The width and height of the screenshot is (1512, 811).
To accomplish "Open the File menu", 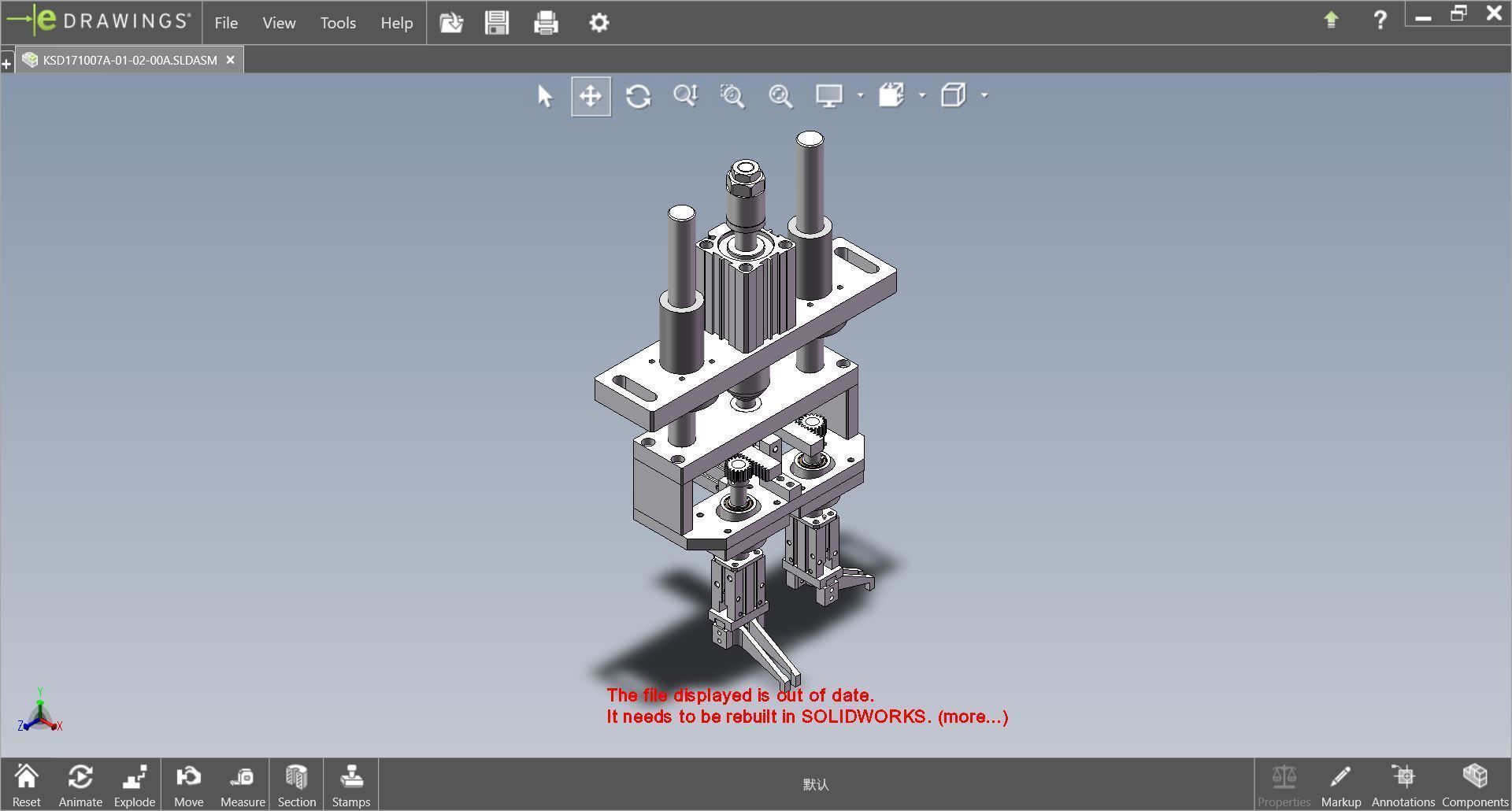I will [x=226, y=23].
